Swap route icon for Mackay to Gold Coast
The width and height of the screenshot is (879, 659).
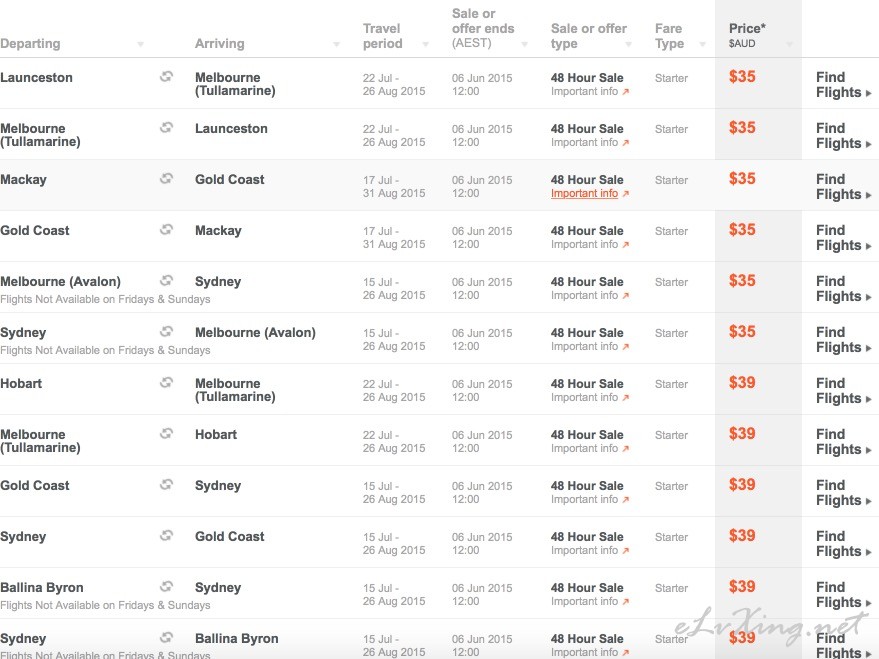pyautogui.click(x=166, y=178)
